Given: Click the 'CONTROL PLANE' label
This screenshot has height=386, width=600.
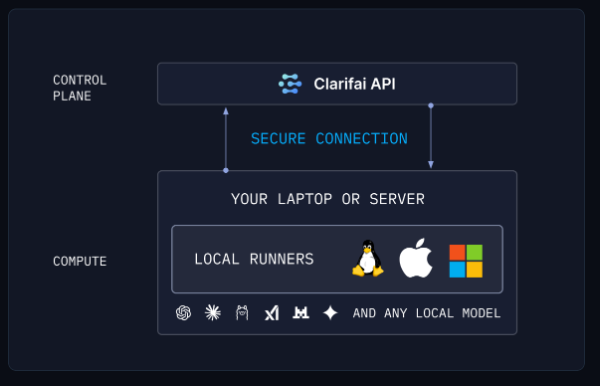Looking at the screenshot, I should [x=80, y=88].
